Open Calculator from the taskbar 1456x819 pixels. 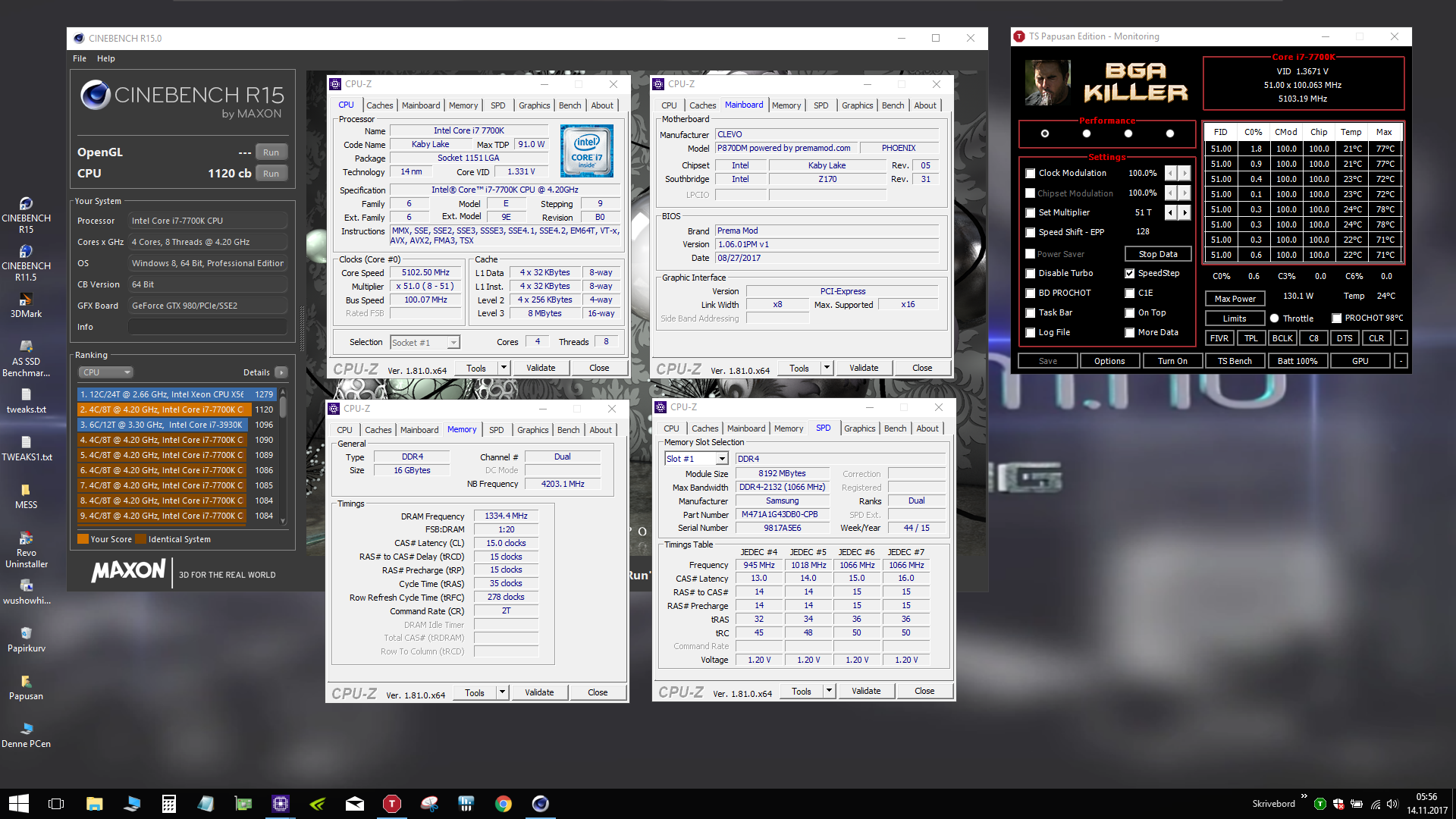(x=169, y=804)
